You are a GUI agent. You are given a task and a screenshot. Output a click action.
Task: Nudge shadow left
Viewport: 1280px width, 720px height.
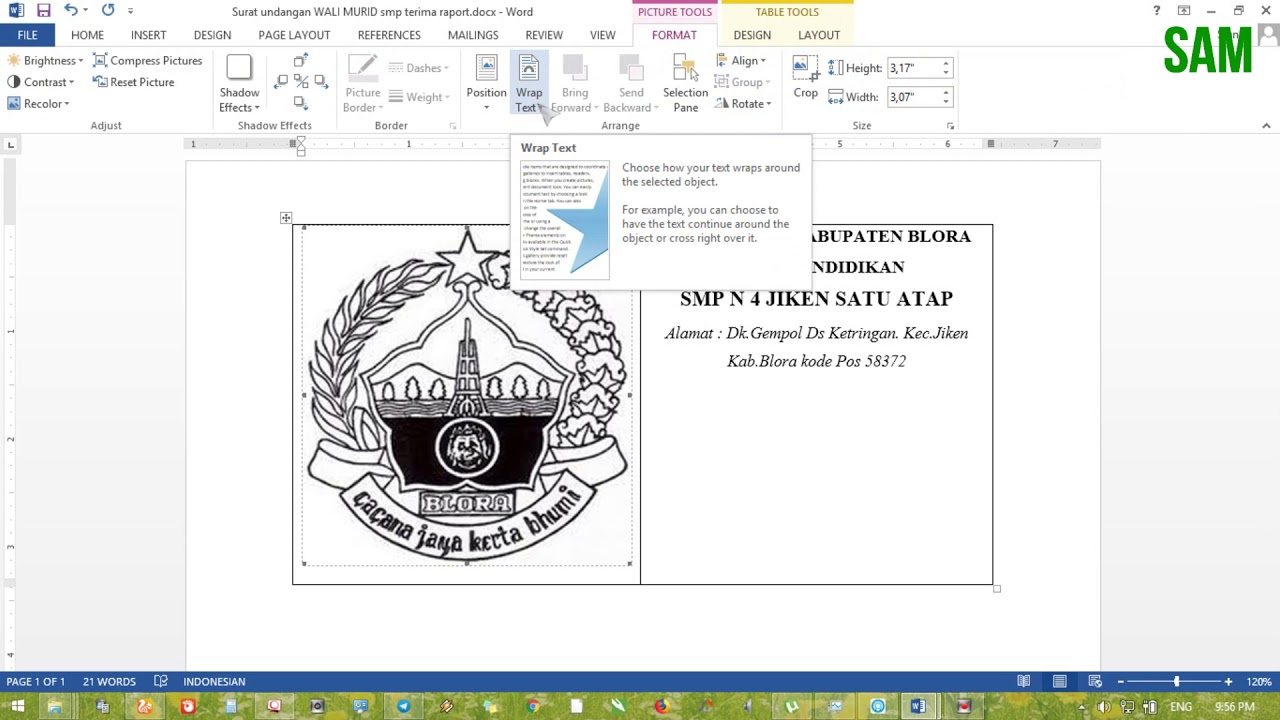click(x=281, y=81)
